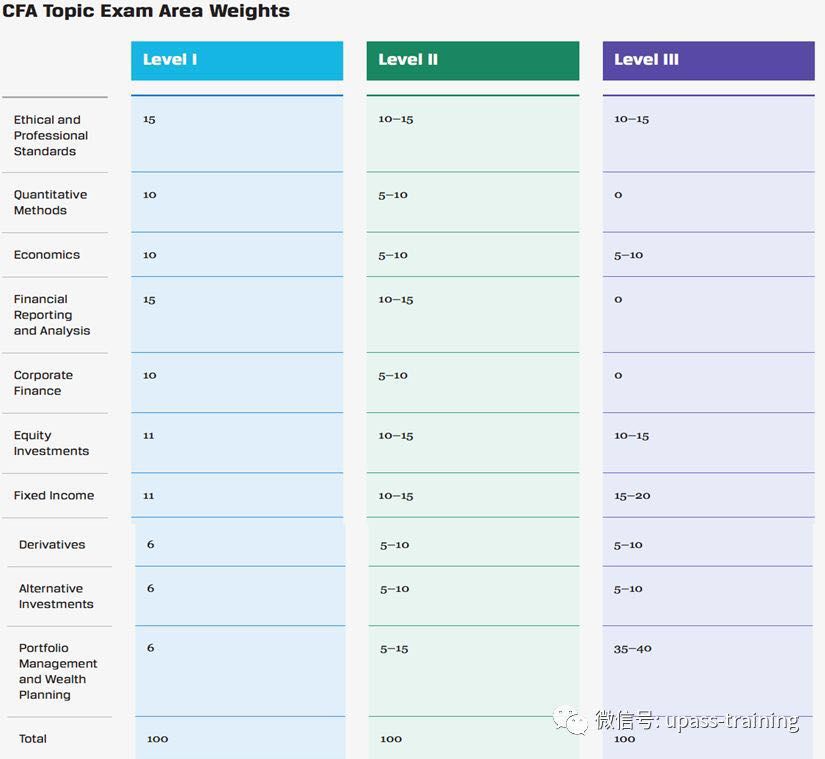Viewport: 825px width, 759px height.
Task: Select Portfolio Management and Wealth Planning label
Action: pyautogui.click(x=58, y=672)
